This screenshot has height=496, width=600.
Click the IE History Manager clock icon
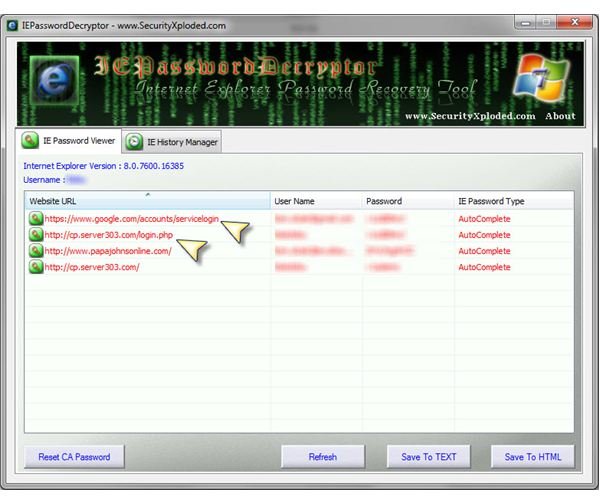(134, 142)
